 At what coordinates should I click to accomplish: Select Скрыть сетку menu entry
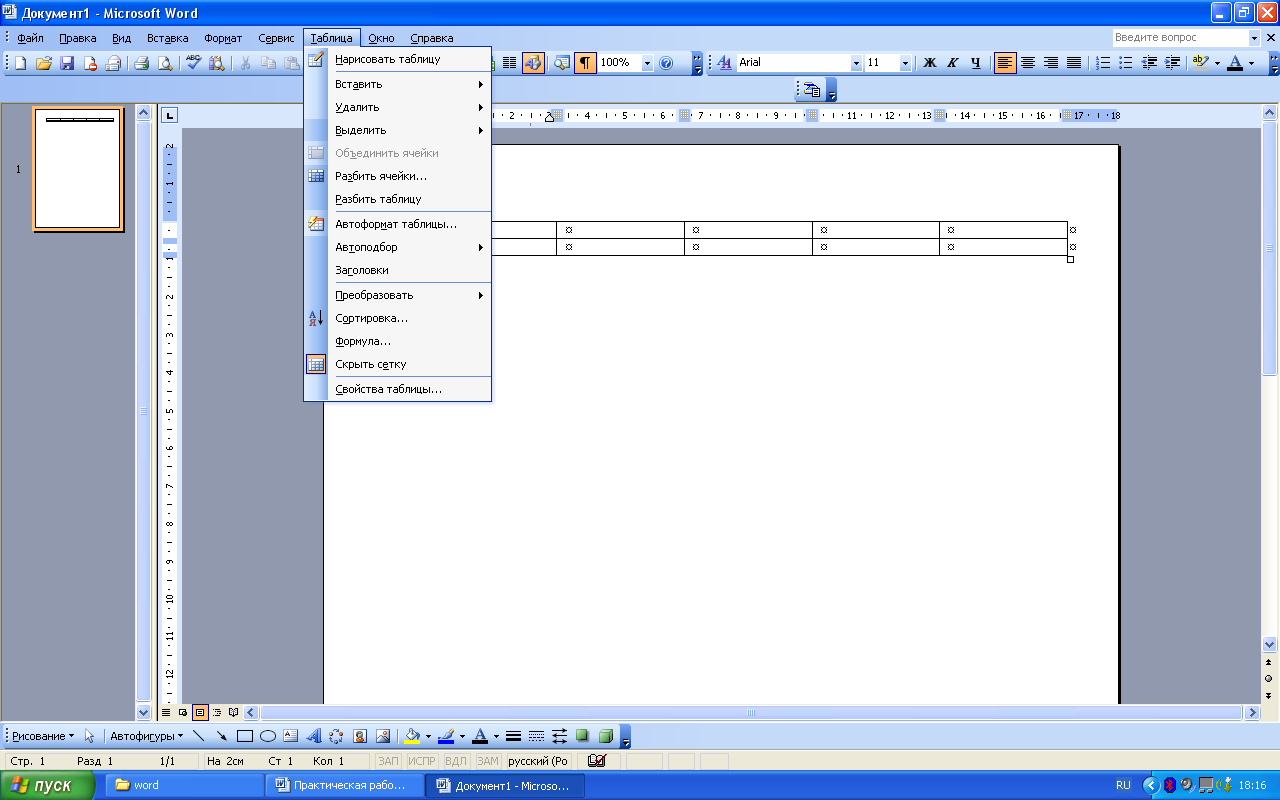pyautogui.click(x=397, y=364)
